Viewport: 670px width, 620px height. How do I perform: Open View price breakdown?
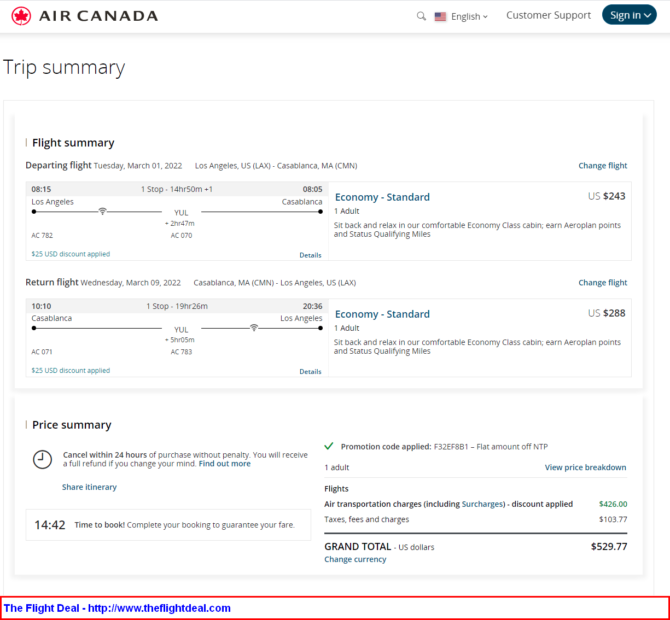[x=585, y=467]
